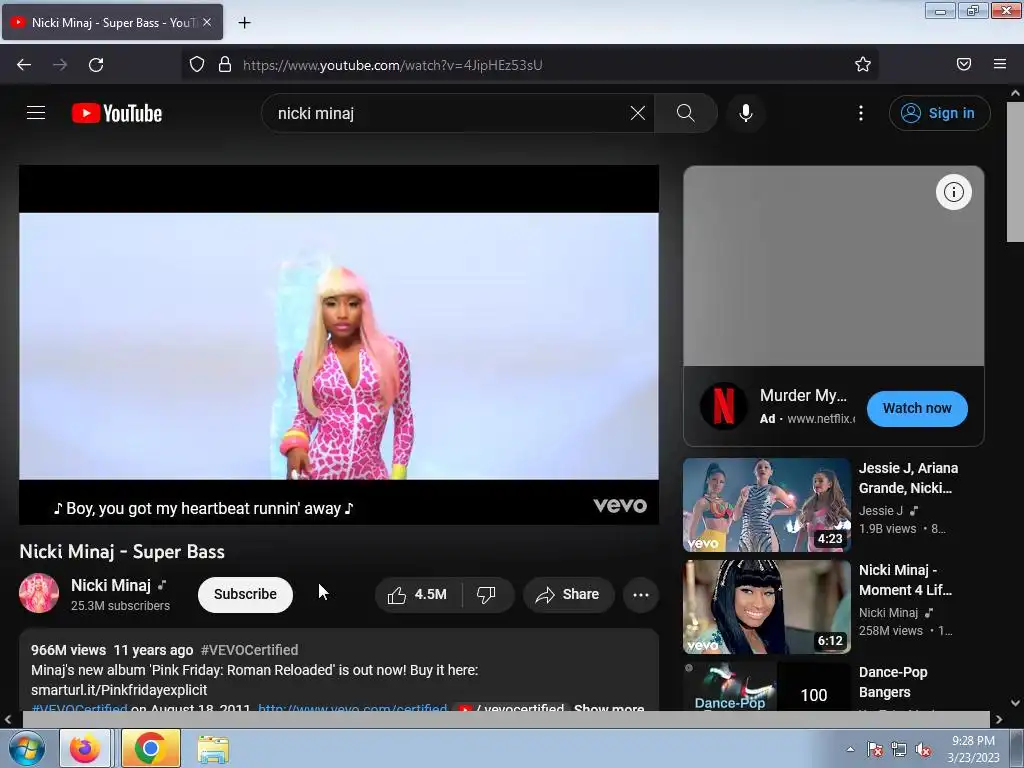Open the Dance-Pop Bangers playlist thumbnail
Image resolution: width=1024 pixels, height=768 pixels.
tap(767, 686)
